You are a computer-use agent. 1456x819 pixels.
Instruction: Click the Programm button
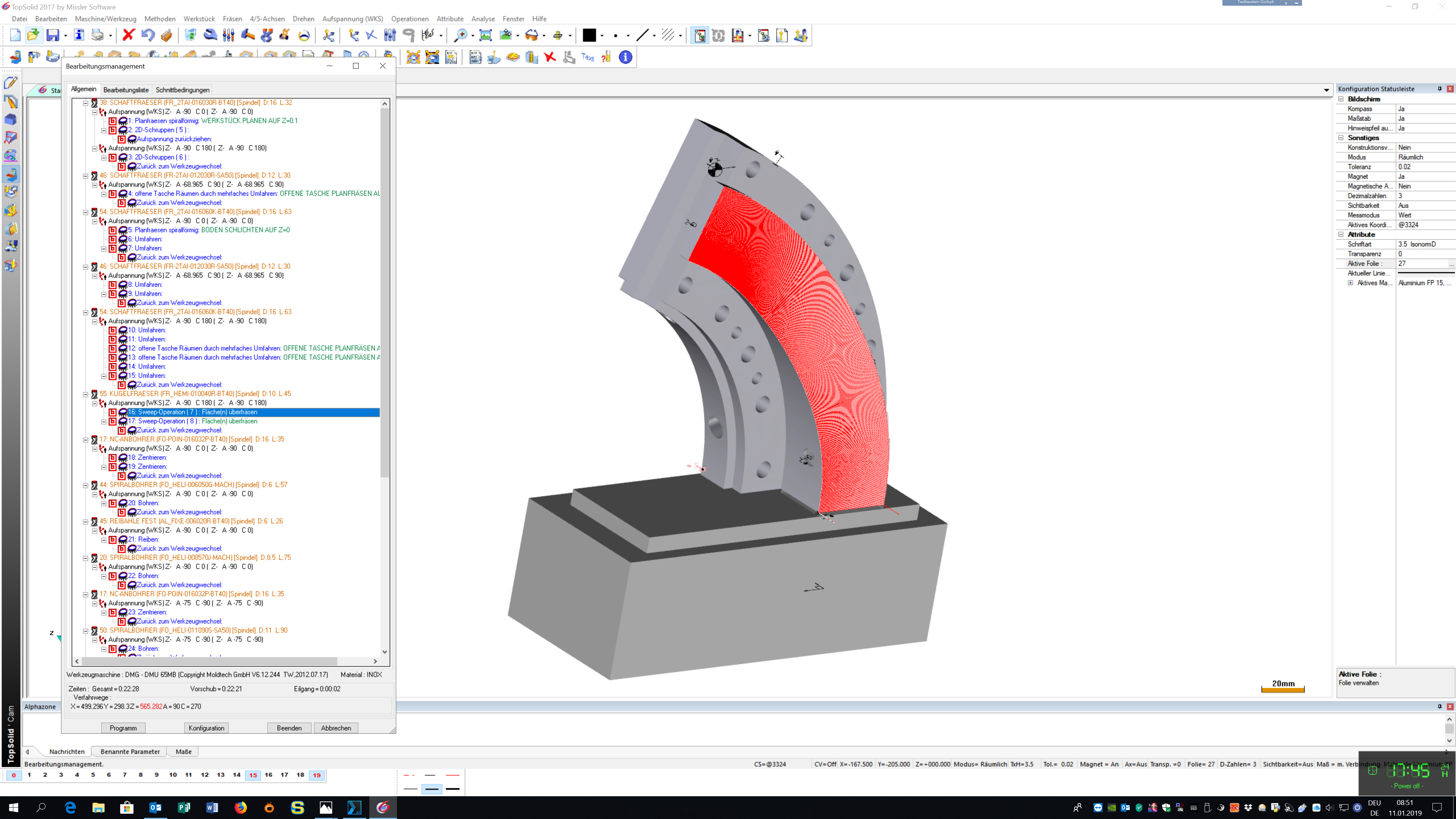click(123, 728)
